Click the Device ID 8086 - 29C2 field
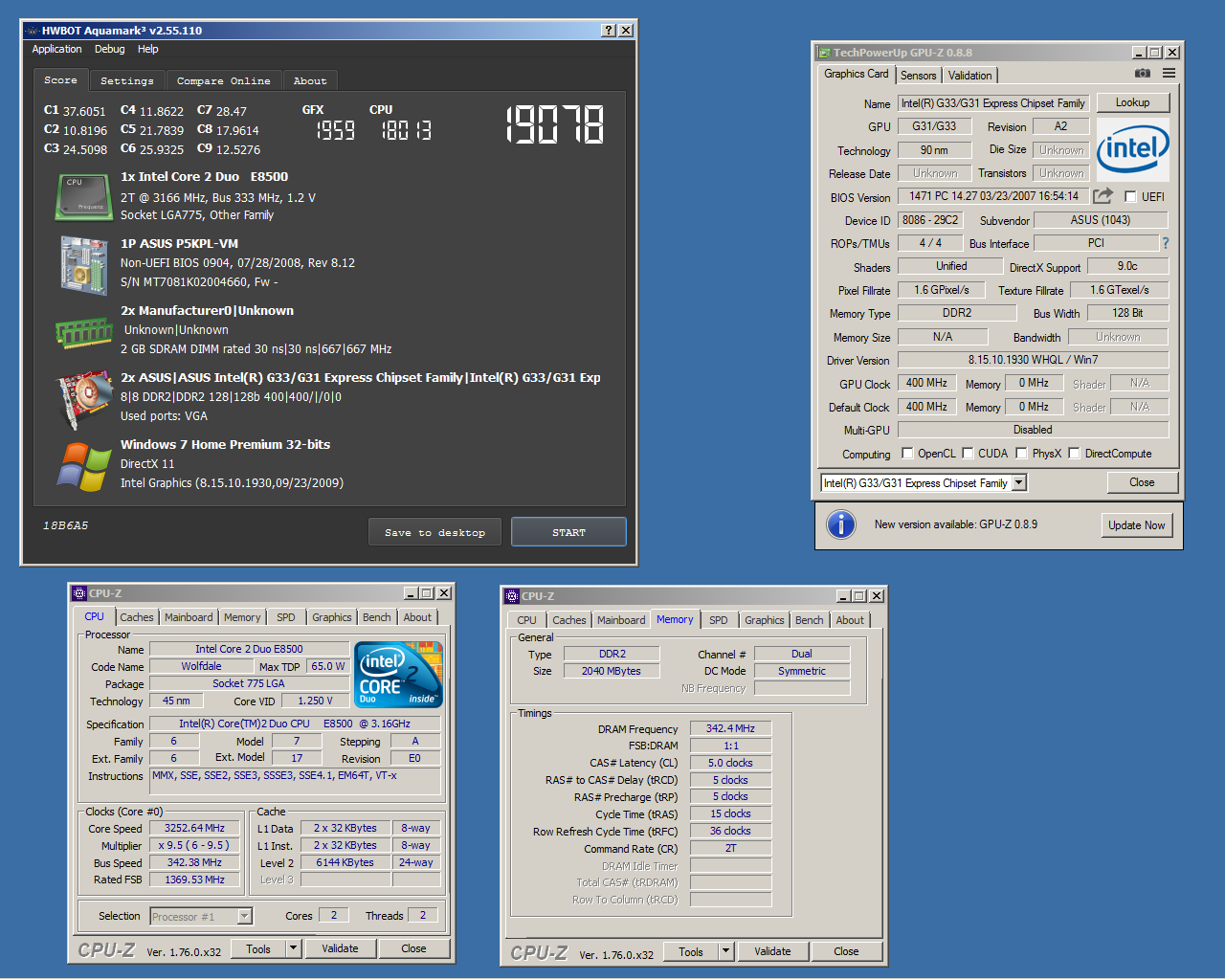Image resolution: width=1225 pixels, height=980 pixels. click(930, 220)
